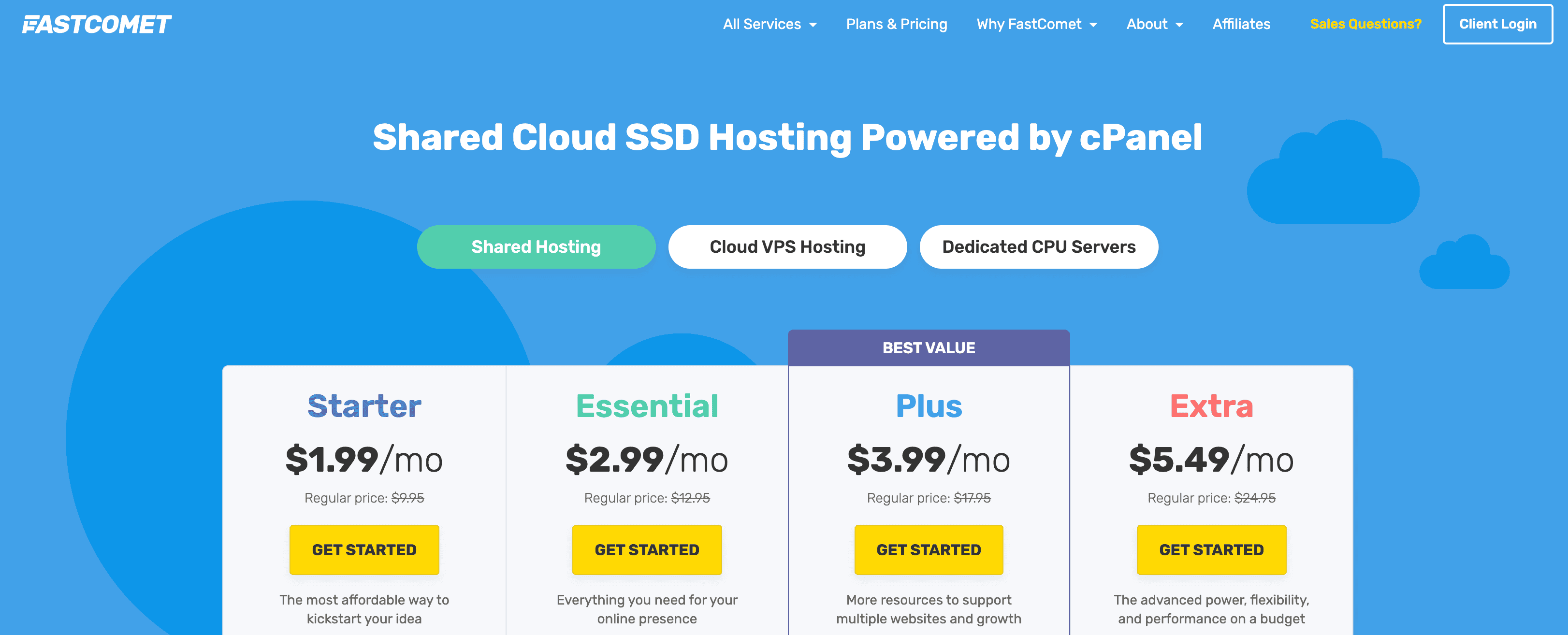Click the regular price $12.95 text

690,498
